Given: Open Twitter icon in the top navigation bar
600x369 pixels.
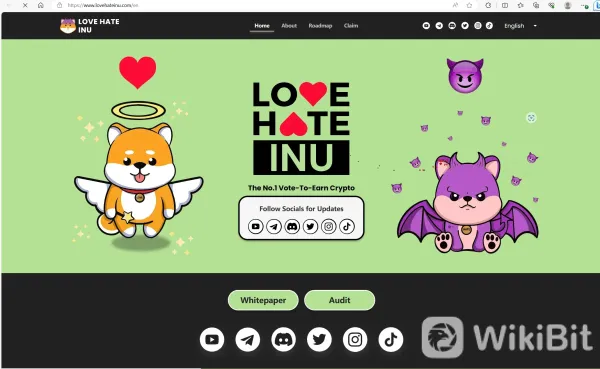Looking at the screenshot, I should 465,26.
